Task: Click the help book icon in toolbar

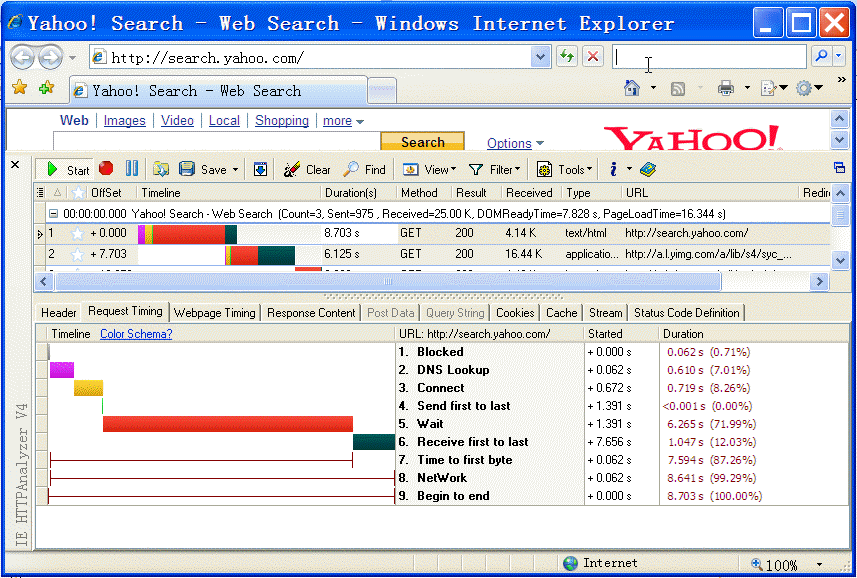Action: (647, 169)
